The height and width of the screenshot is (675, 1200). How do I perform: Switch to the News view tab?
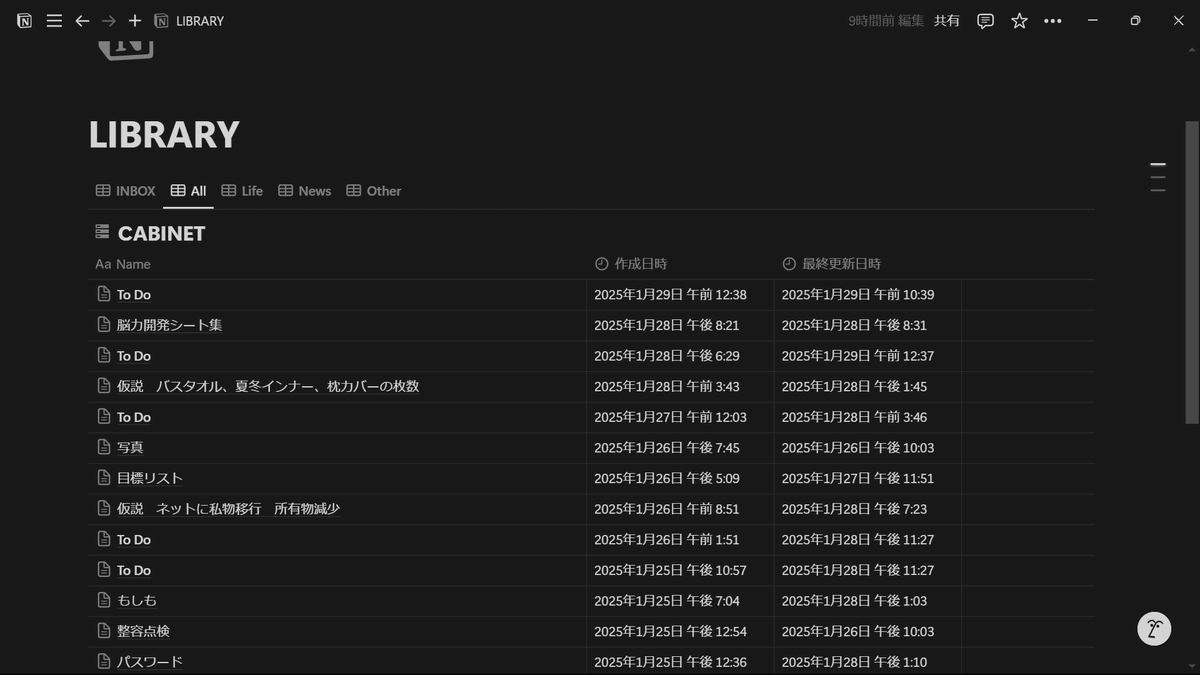click(x=304, y=191)
